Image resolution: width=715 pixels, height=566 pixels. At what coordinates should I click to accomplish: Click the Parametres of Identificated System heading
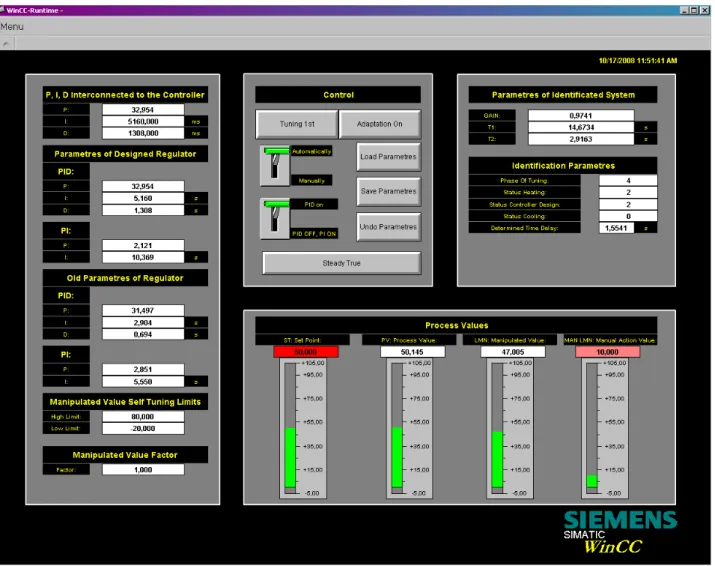coord(563,95)
